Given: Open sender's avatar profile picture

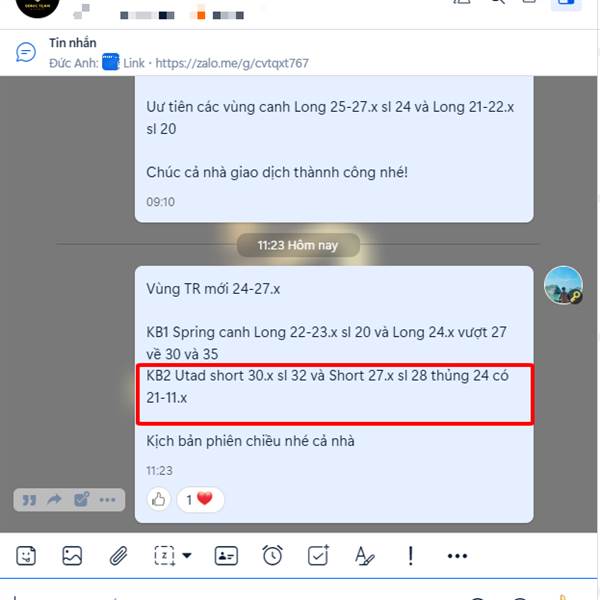Looking at the screenshot, I should click(563, 285).
